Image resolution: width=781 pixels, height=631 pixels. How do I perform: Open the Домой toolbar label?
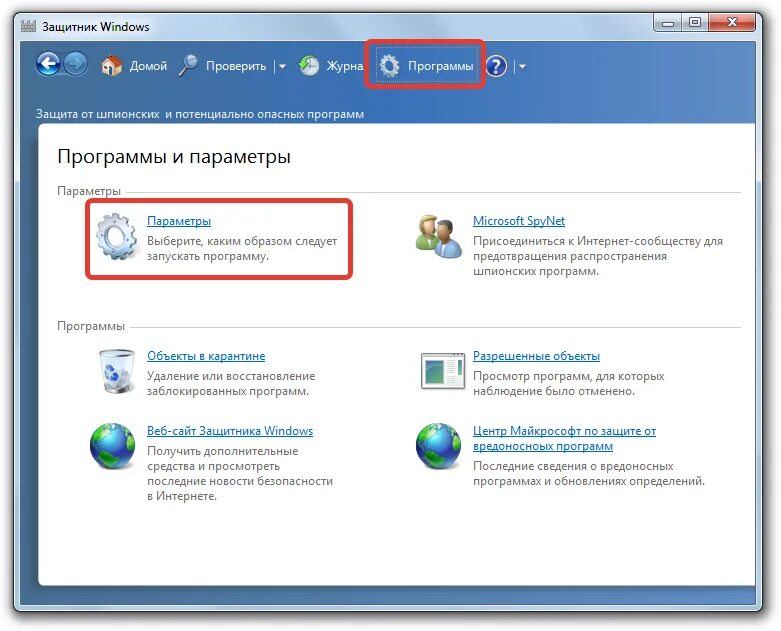pos(148,66)
